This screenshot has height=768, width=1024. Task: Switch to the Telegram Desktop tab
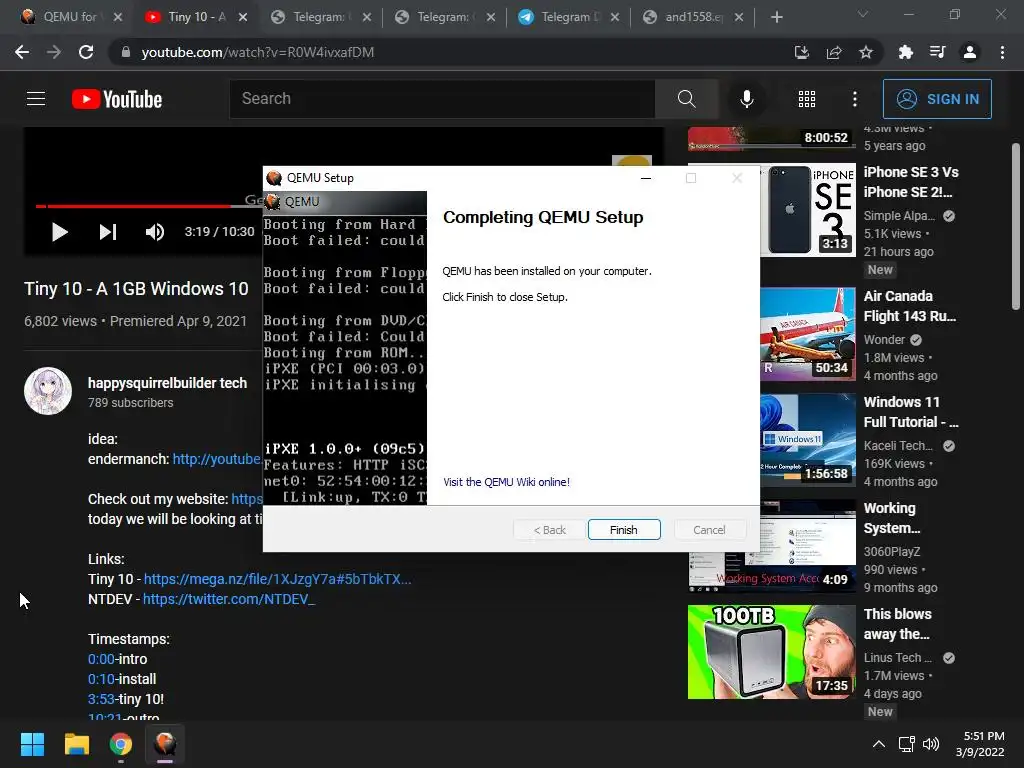click(x=568, y=17)
